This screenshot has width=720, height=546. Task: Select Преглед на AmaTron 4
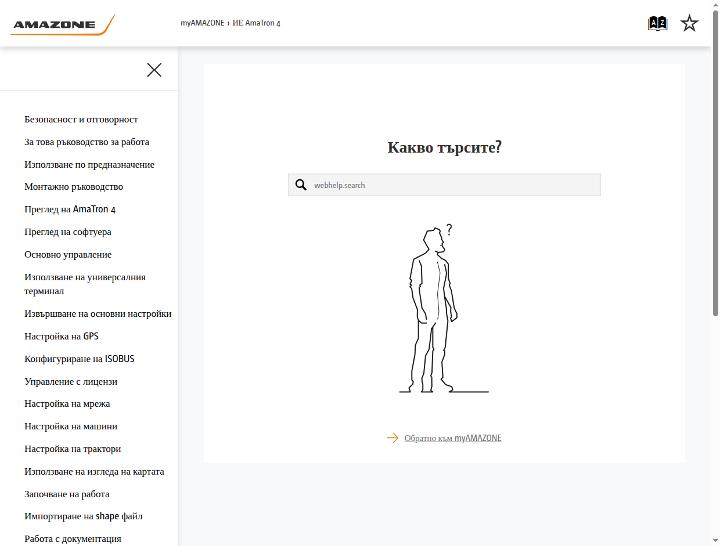click(x=70, y=209)
